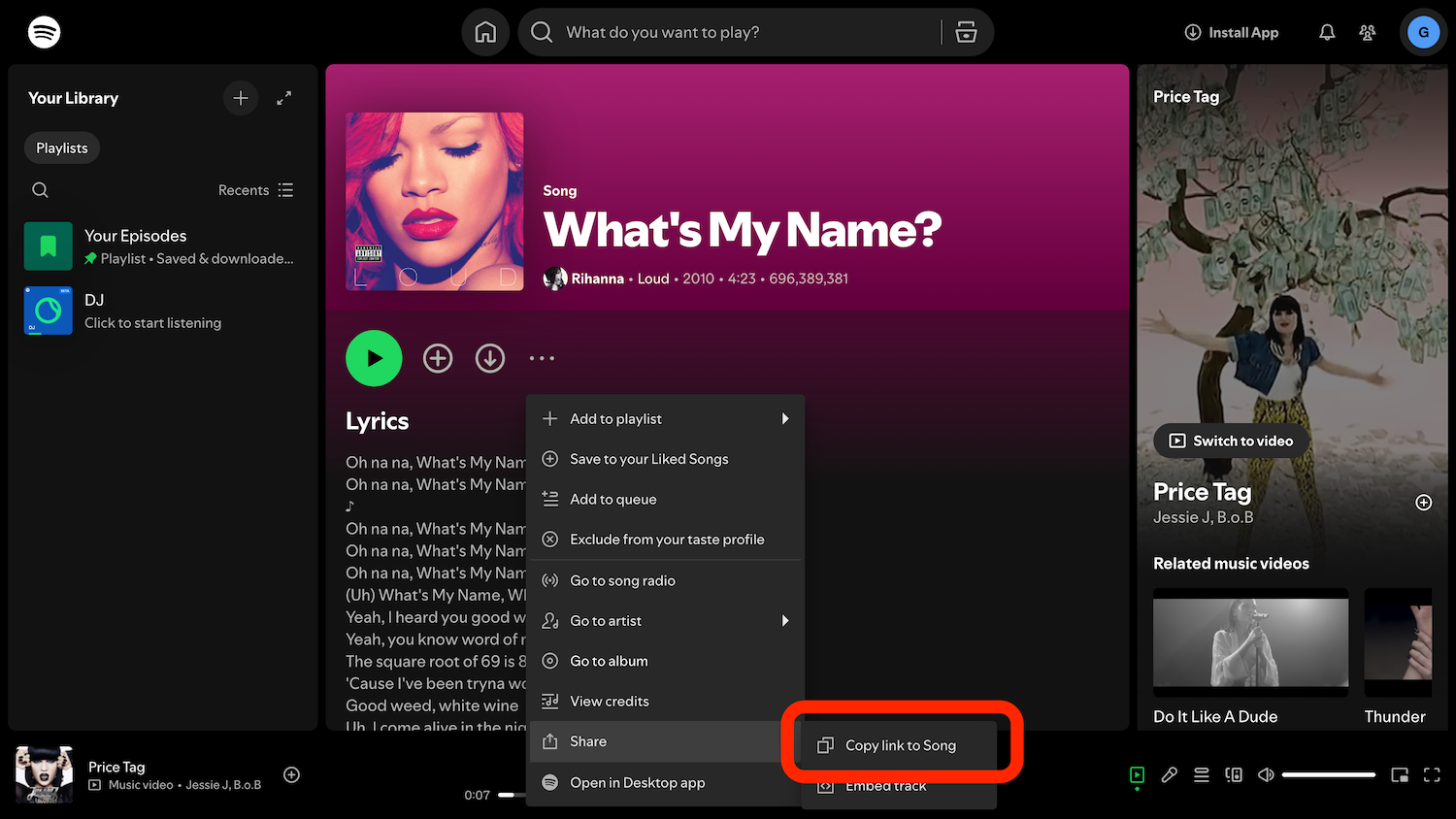Adjust the volume slider
The height and width of the screenshot is (819, 1456).
point(1330,774)
